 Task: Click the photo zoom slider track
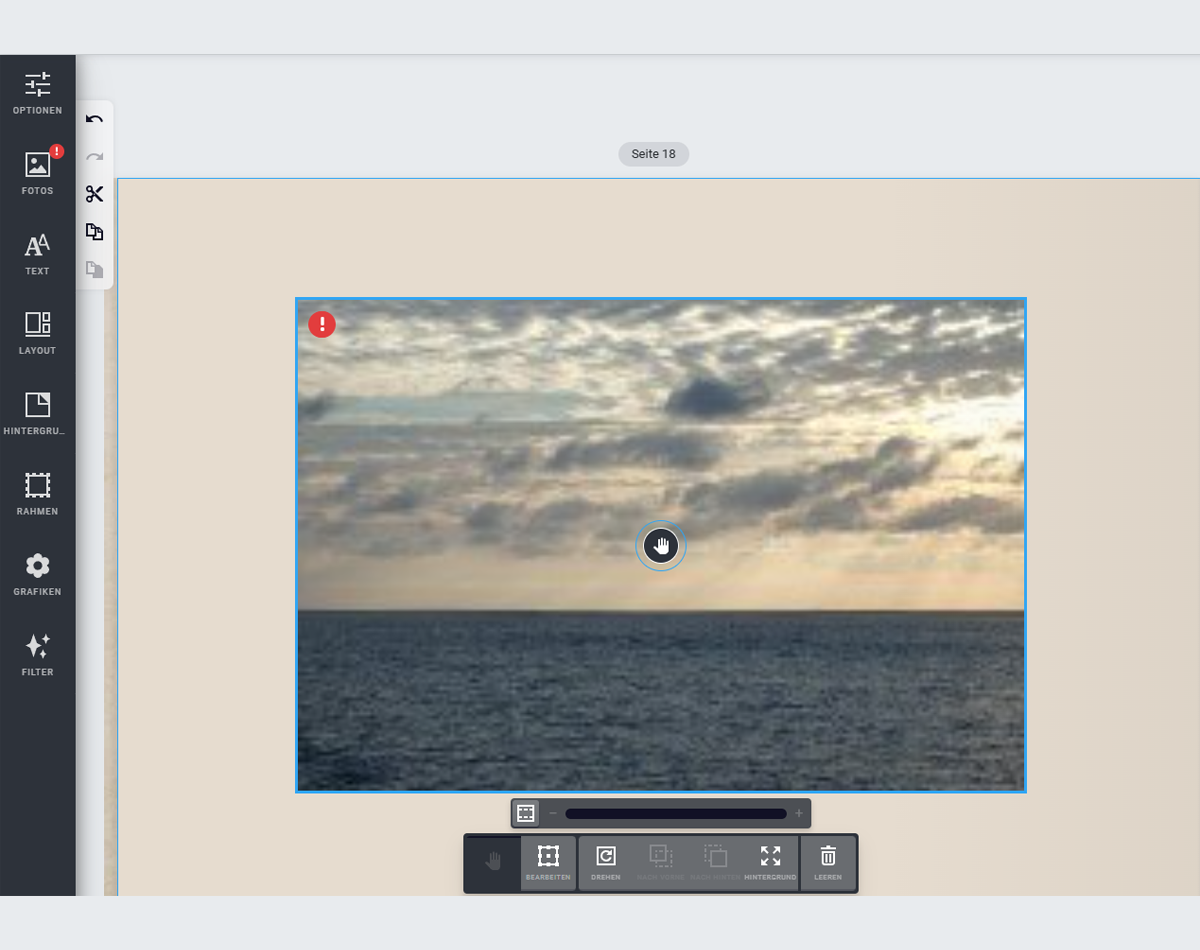pos(676,814)
